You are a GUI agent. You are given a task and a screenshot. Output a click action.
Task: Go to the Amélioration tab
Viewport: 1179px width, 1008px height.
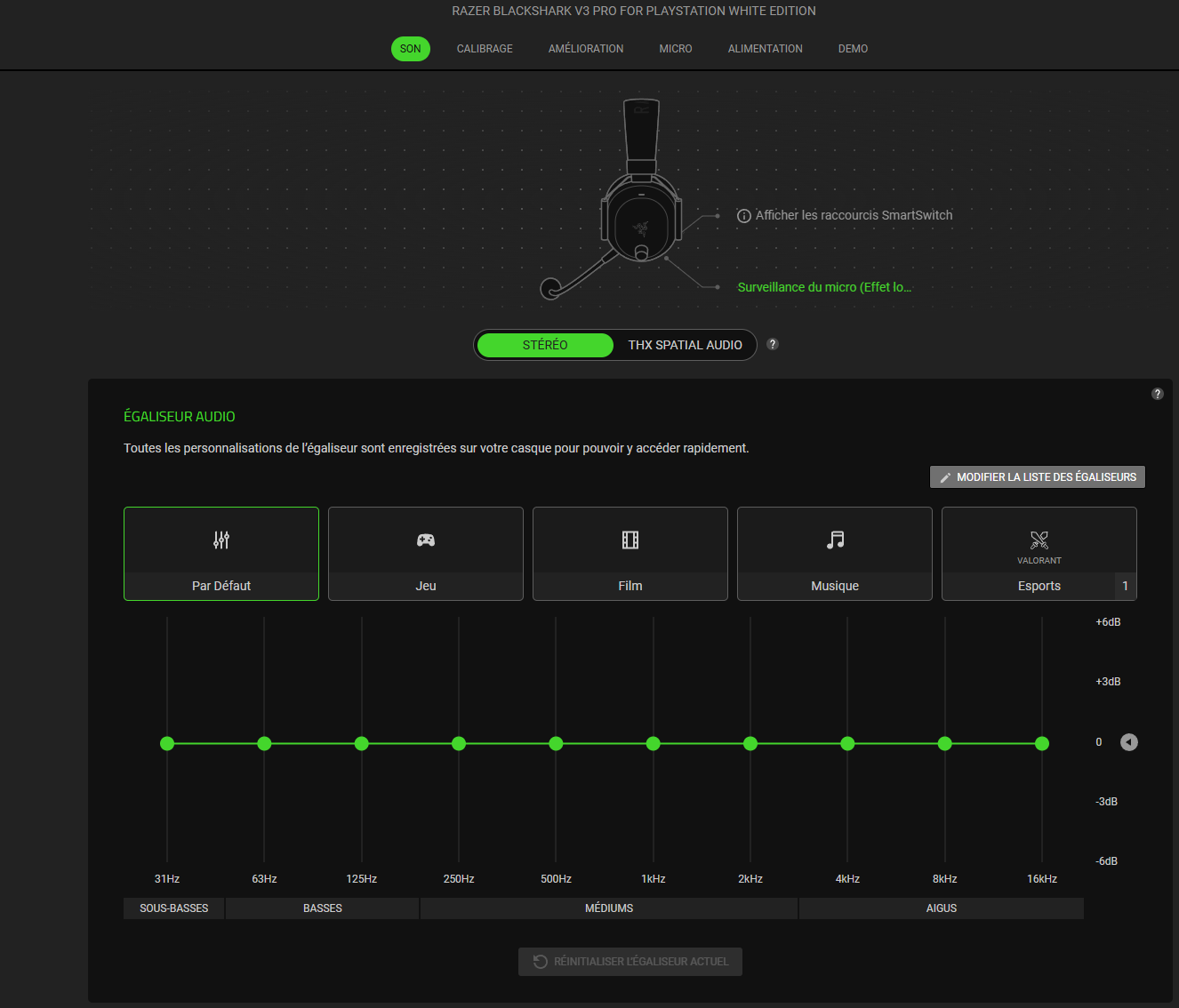(x=586, y=49)
